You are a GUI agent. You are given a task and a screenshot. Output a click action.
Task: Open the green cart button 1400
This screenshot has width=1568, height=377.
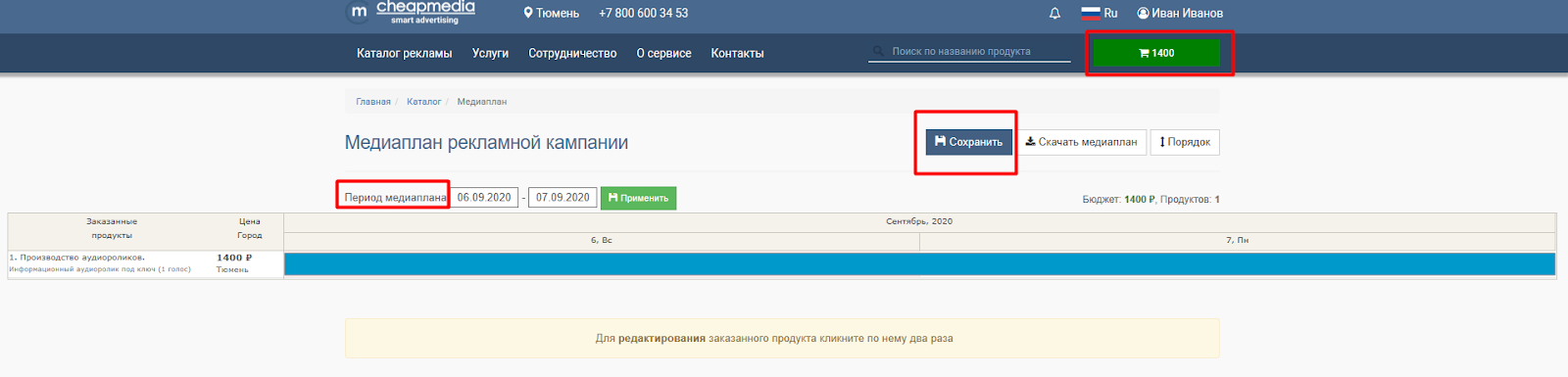[x=1156, y=53]
